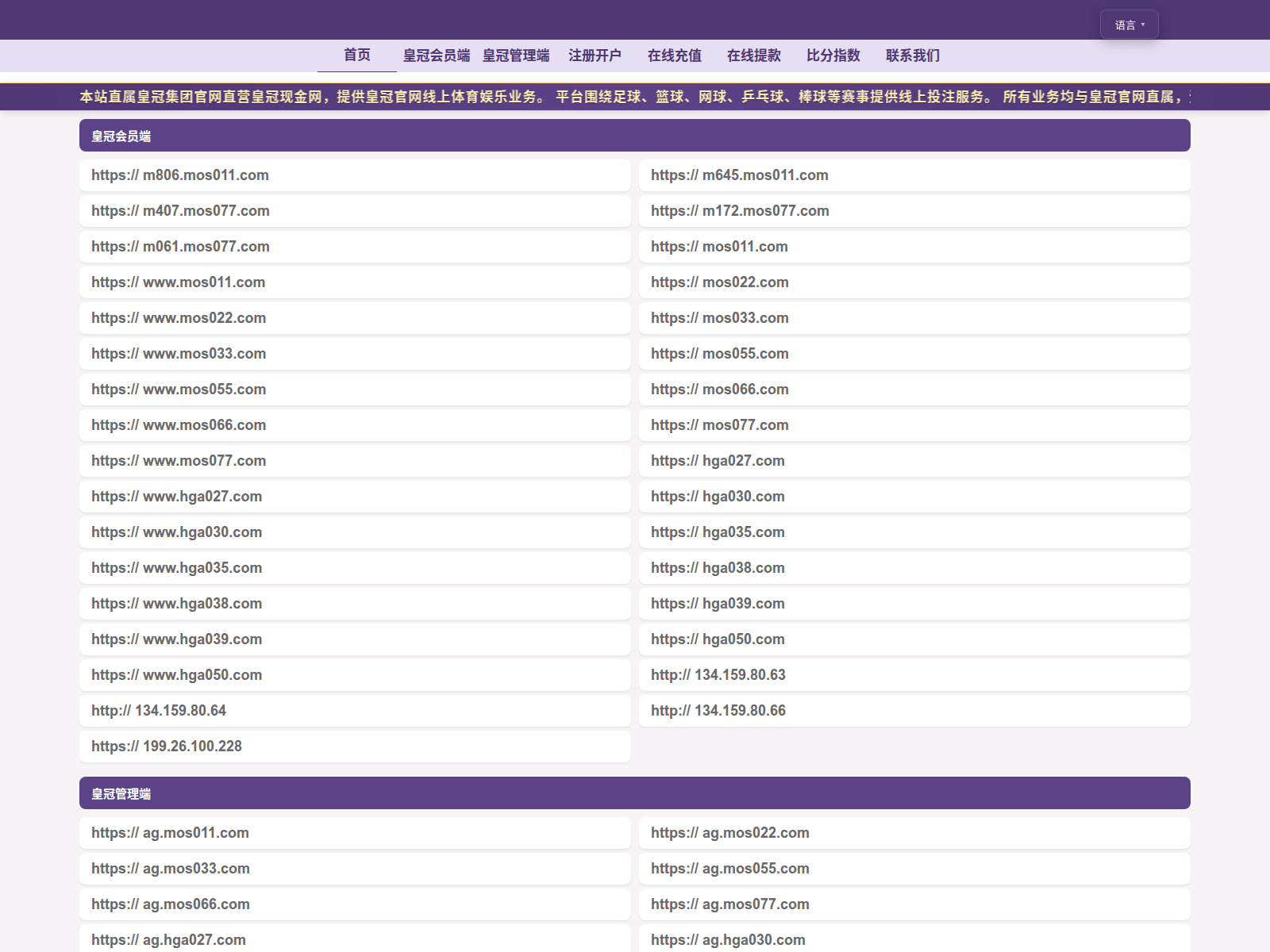Open link ag.mos022.com
The image size is (1270, 952).
(x=914, y=833)
